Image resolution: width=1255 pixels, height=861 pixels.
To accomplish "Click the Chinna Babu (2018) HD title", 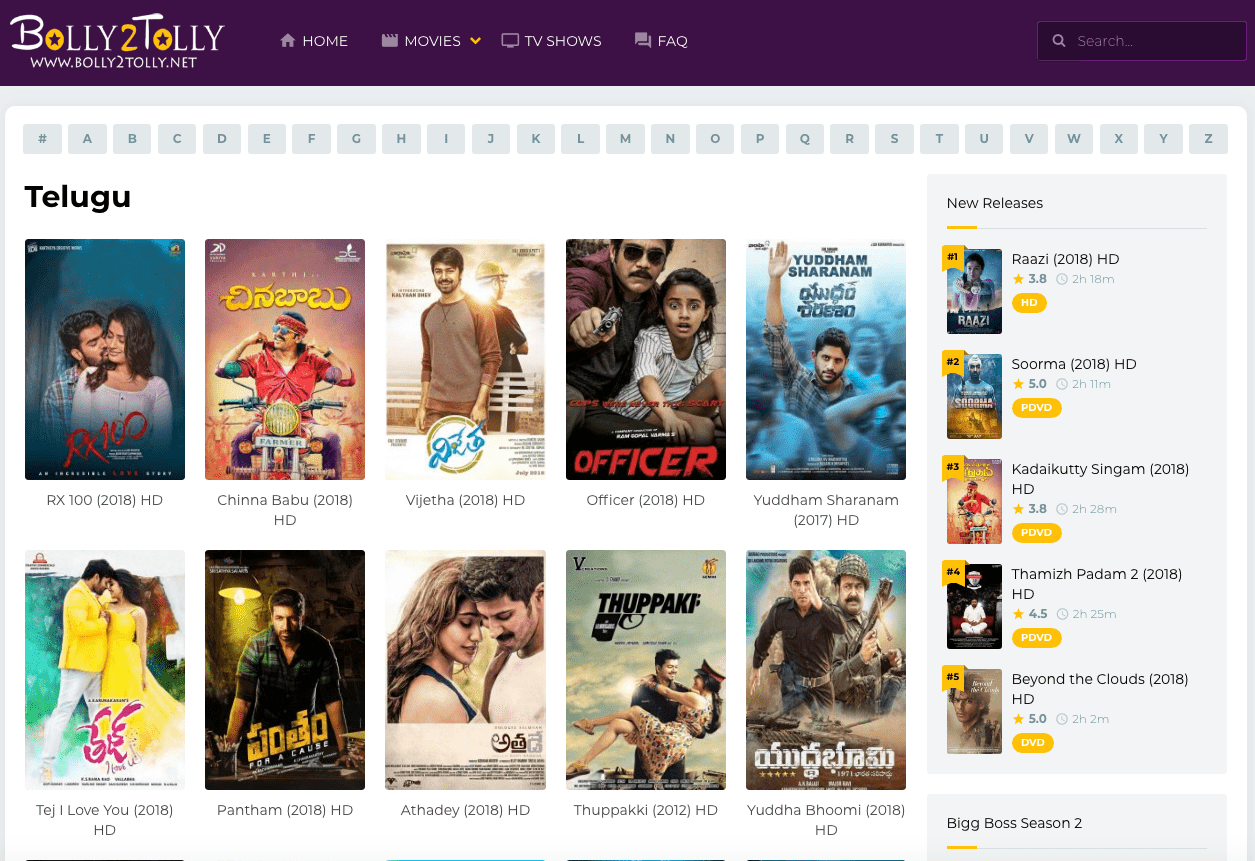I will tap(285, 510).
